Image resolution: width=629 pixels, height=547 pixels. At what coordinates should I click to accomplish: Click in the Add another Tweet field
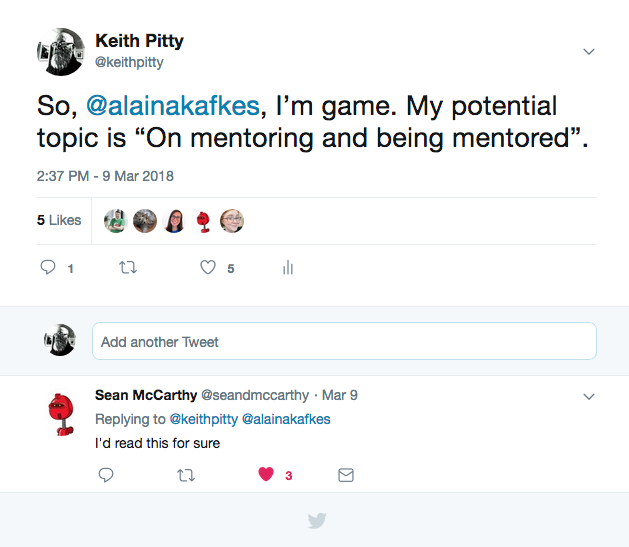click(344, 341)
